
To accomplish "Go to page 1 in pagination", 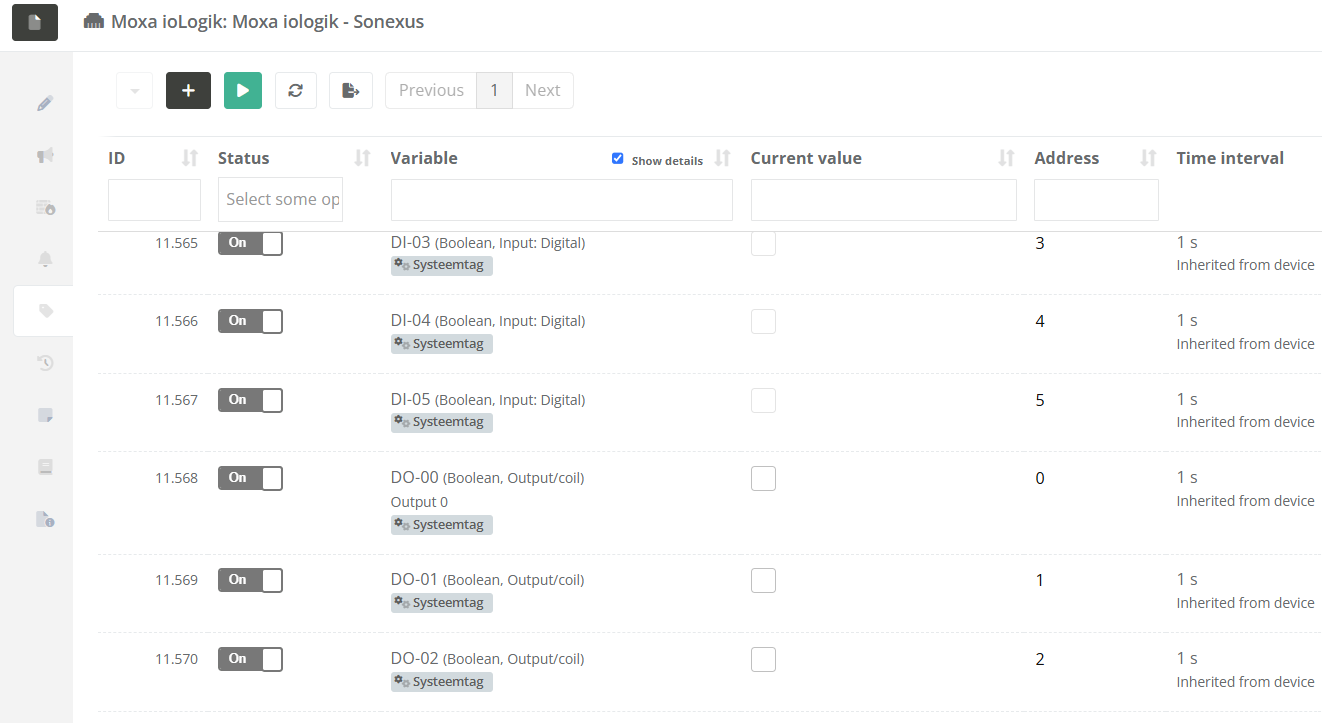I will pyautogui.click(x=494, y=90).
